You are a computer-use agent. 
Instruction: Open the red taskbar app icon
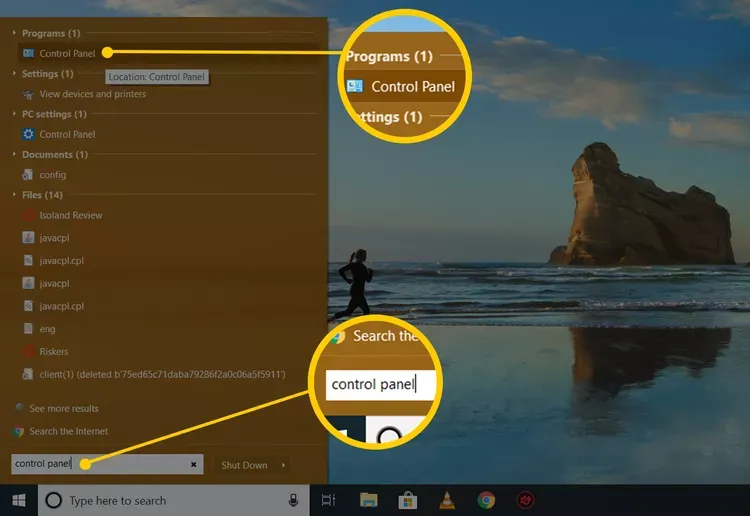pos(525,500)
